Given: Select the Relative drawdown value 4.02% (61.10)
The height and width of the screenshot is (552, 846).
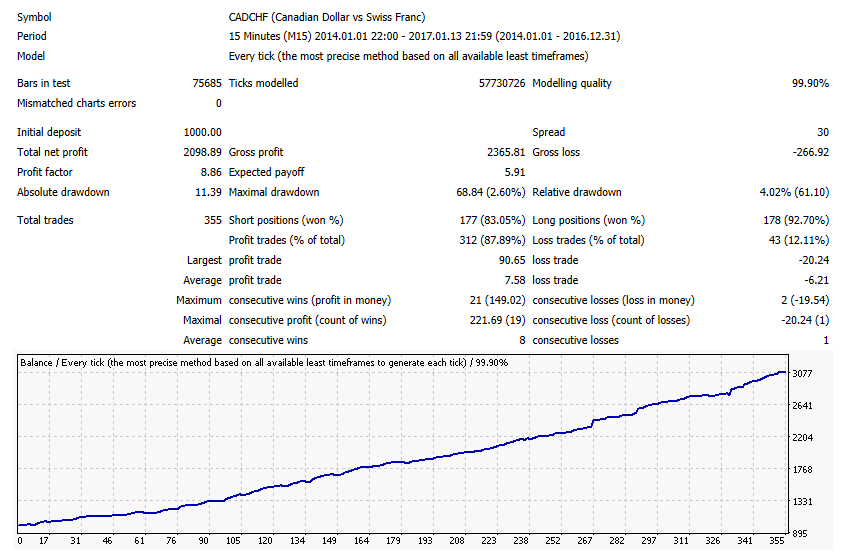Looking at the screenshot, I should pos(794,192).
